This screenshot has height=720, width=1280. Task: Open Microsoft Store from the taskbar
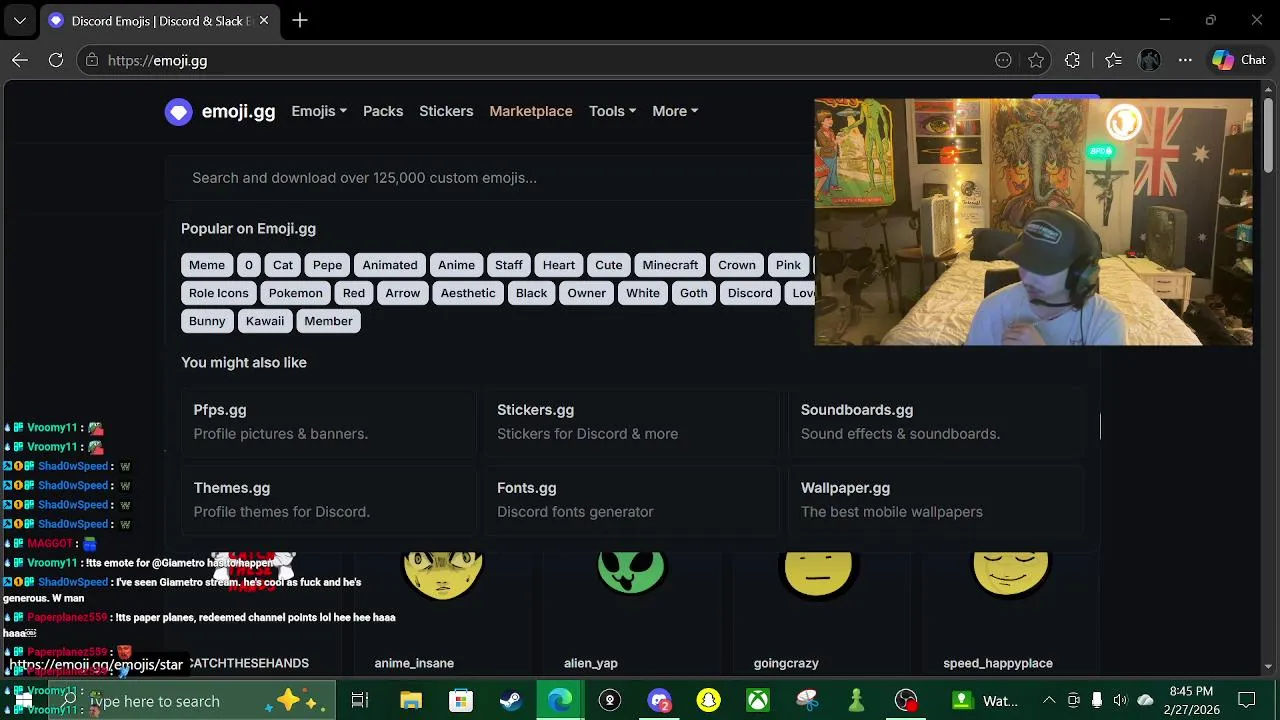[460, 701]
